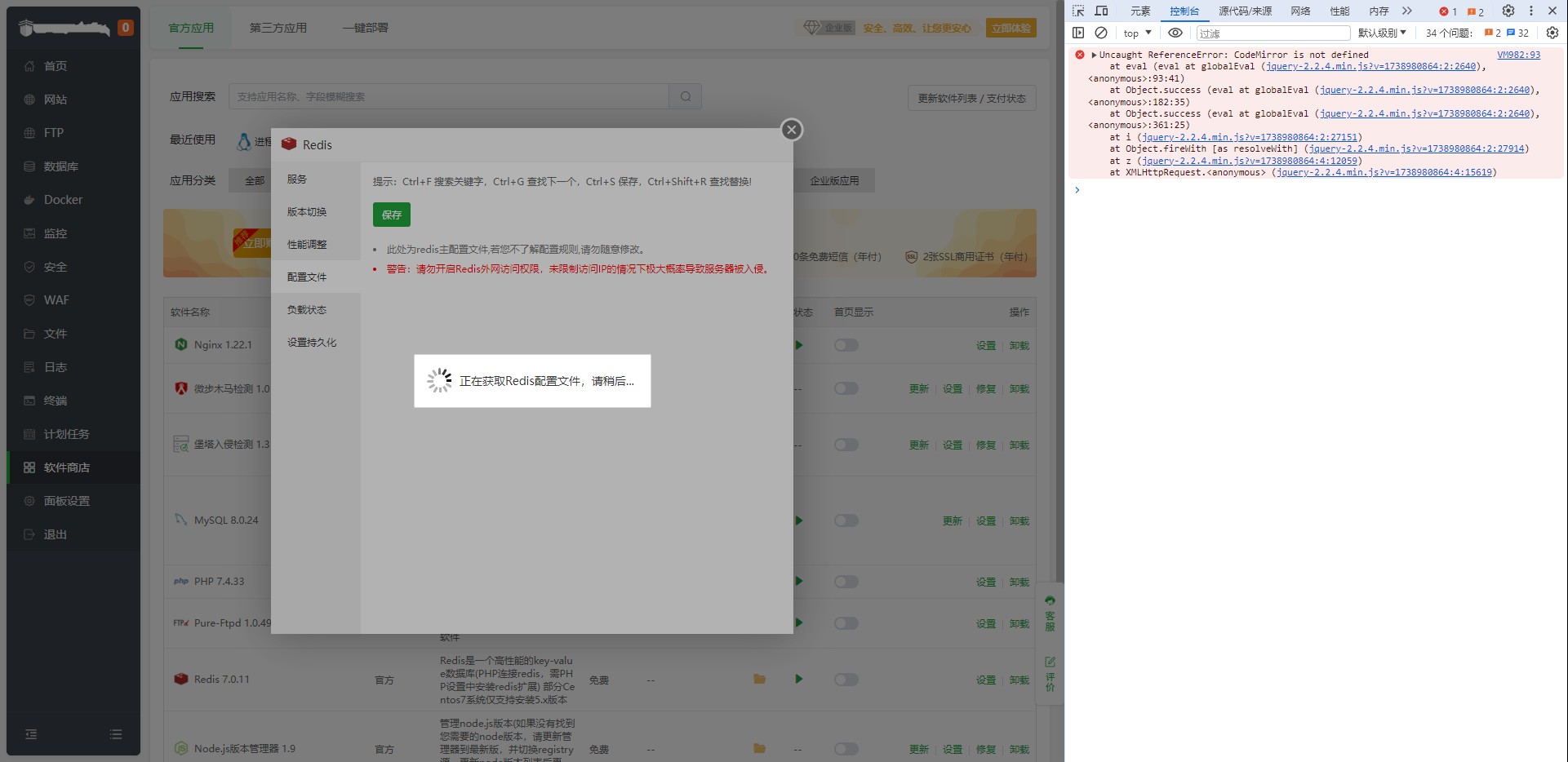Open 终端 in the sidebar

(x=73, y=401)
